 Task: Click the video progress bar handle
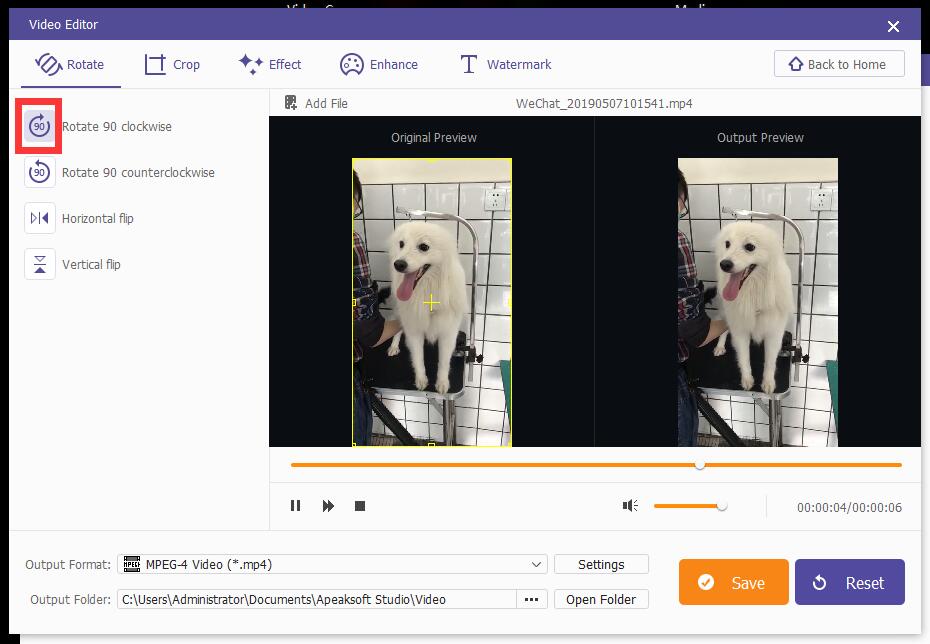pos(700,465)
